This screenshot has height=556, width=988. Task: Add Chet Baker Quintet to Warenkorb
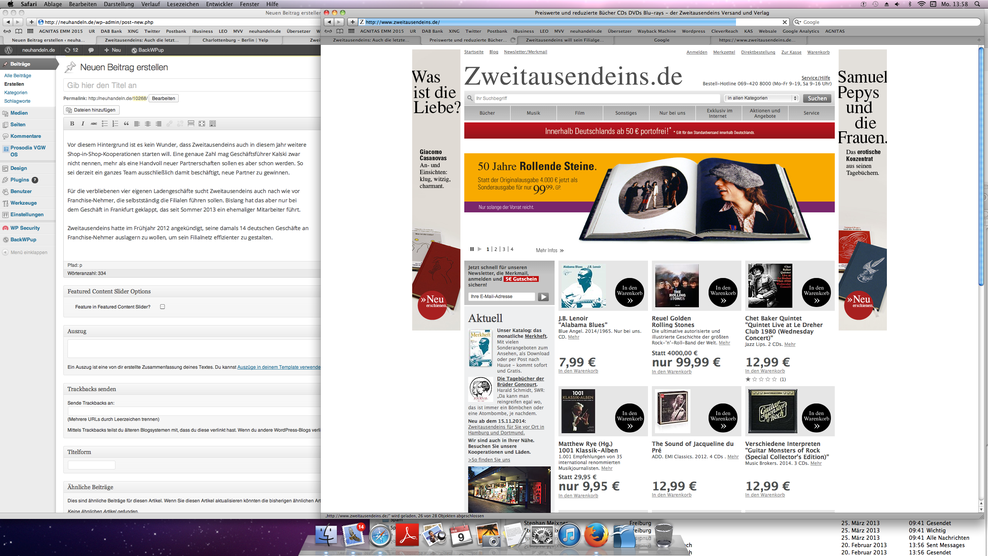coord(816,292)
